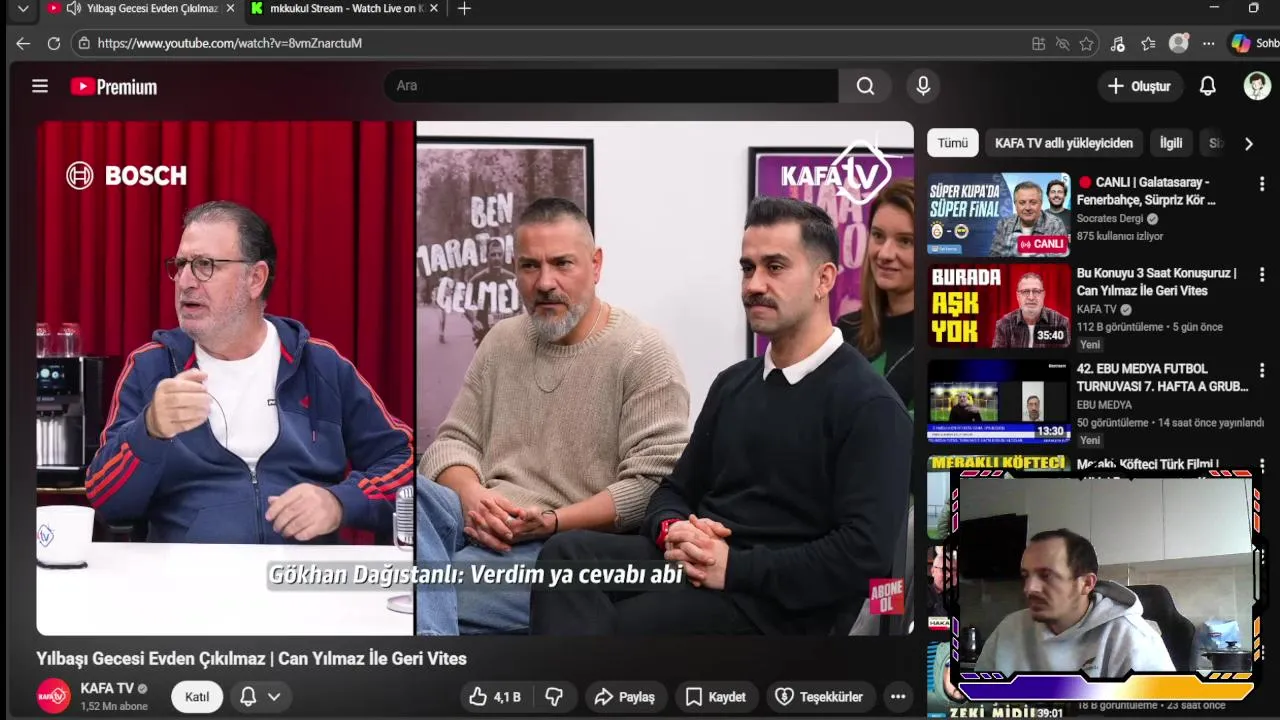This screenshot has width=1280, height=720.
Task: Expand notification preferences chevron
Action: pyautogui.click(x=273, y=696)
